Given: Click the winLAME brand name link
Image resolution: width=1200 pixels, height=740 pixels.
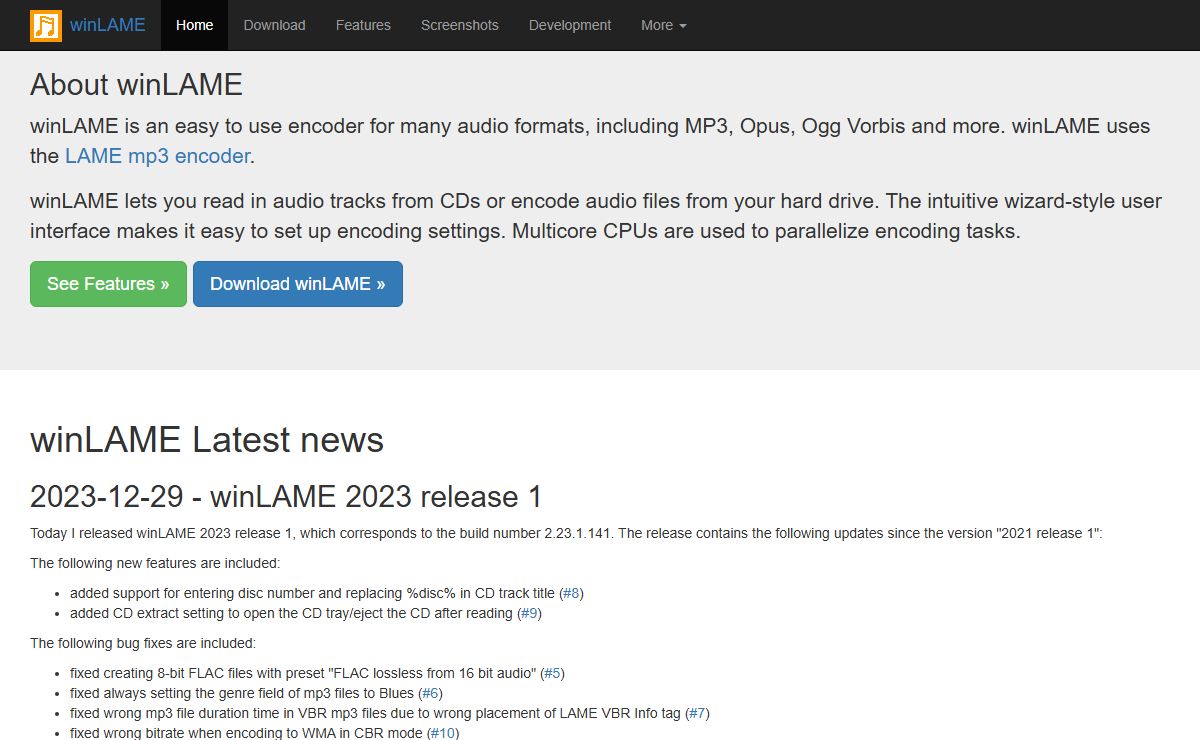Looking at the screenshot, I should tap(107, 25).
